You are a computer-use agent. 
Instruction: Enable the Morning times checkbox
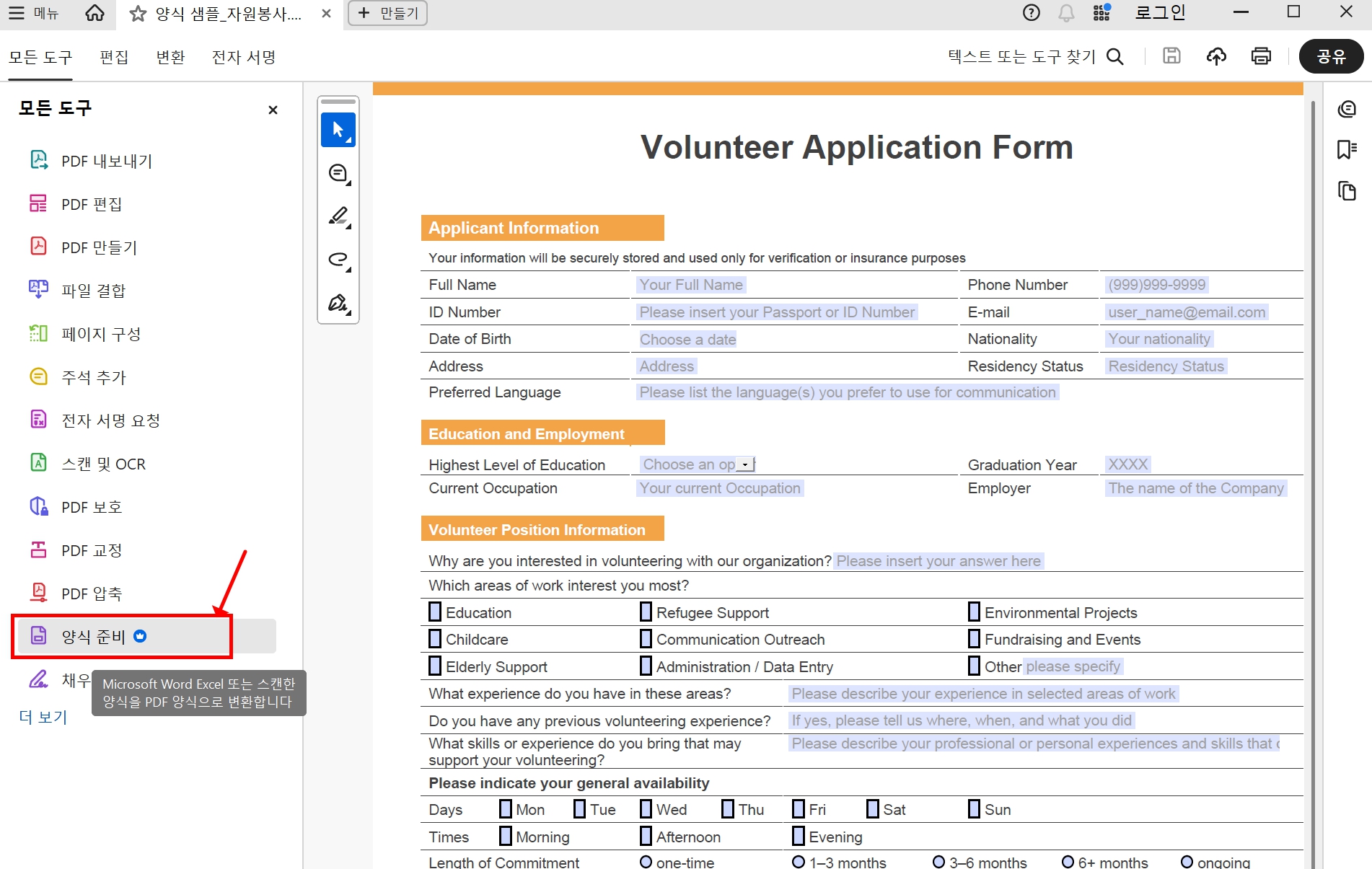point(506,837)
